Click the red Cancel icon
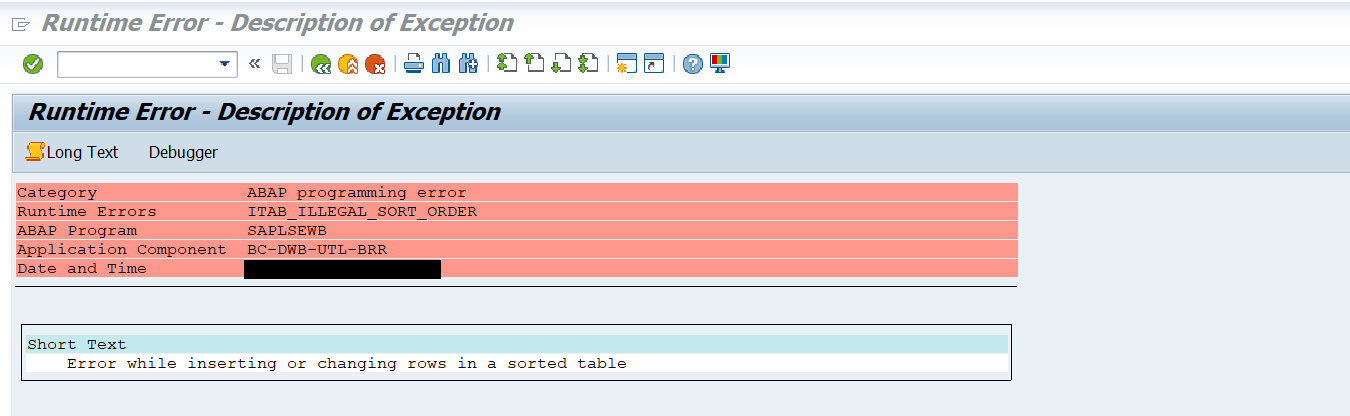This screenshot has height=416, width=1350. (375, 64)
